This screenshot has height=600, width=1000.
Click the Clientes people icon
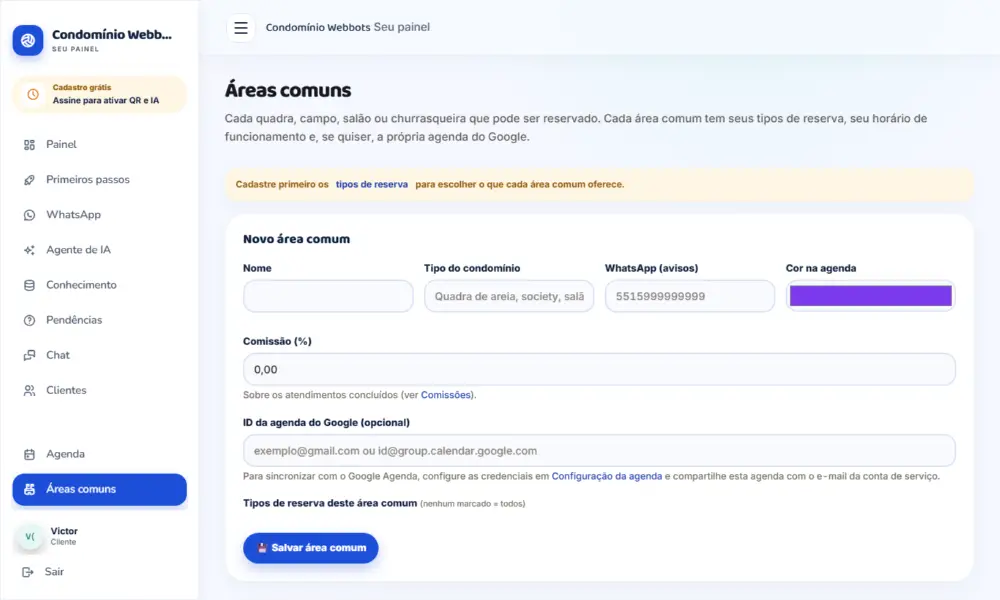click(29, 390)
